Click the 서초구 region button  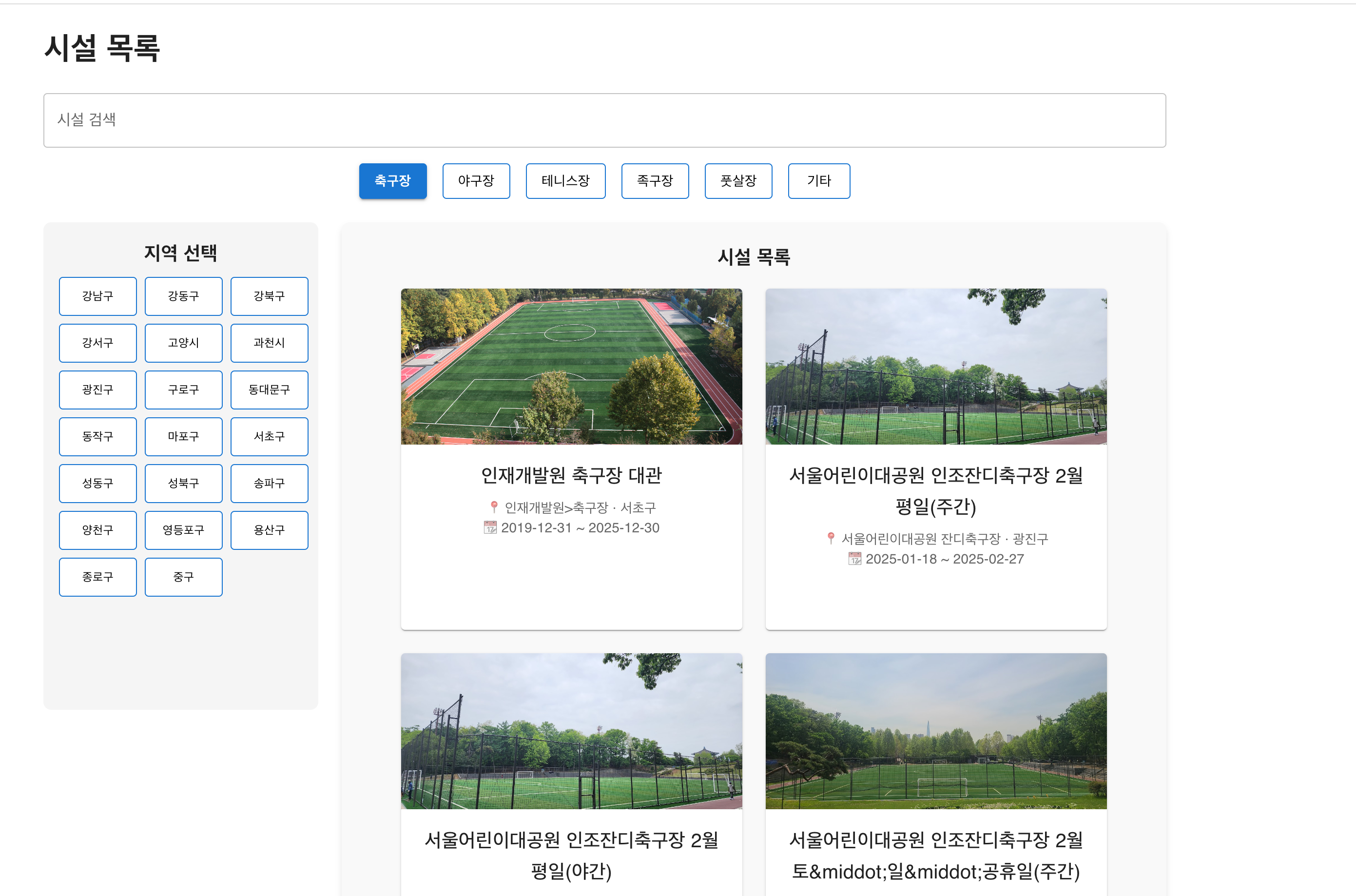[269, 437]
